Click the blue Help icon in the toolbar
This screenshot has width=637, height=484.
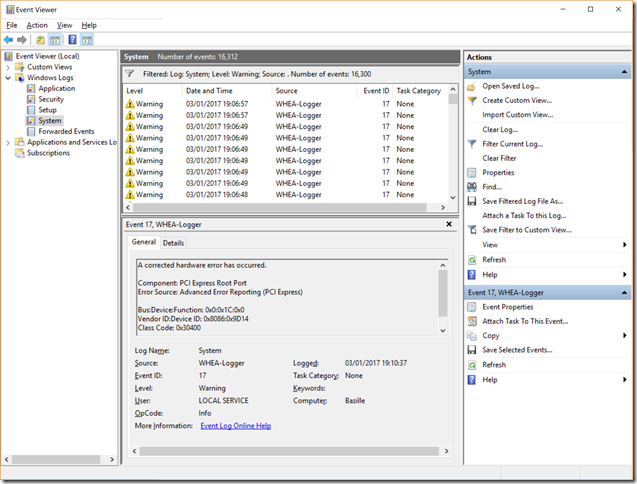(72, 40)
